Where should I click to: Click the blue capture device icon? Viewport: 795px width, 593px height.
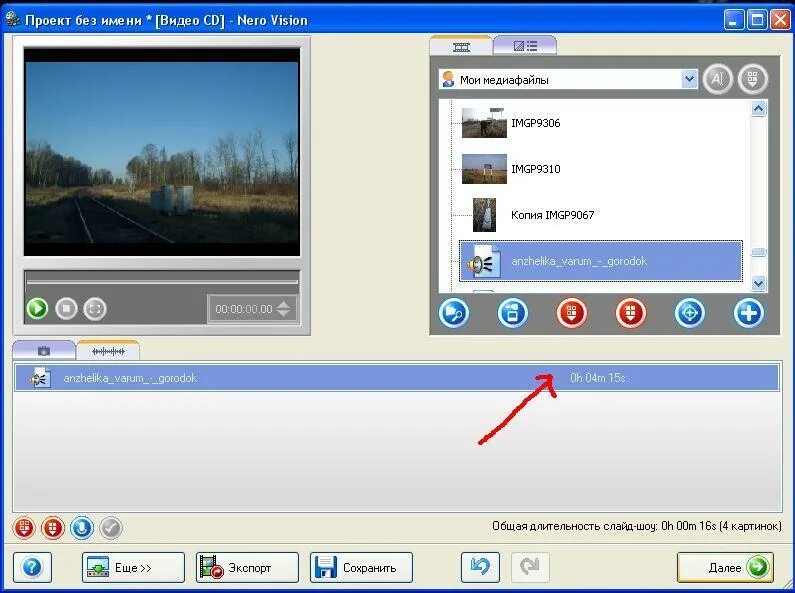513,313
